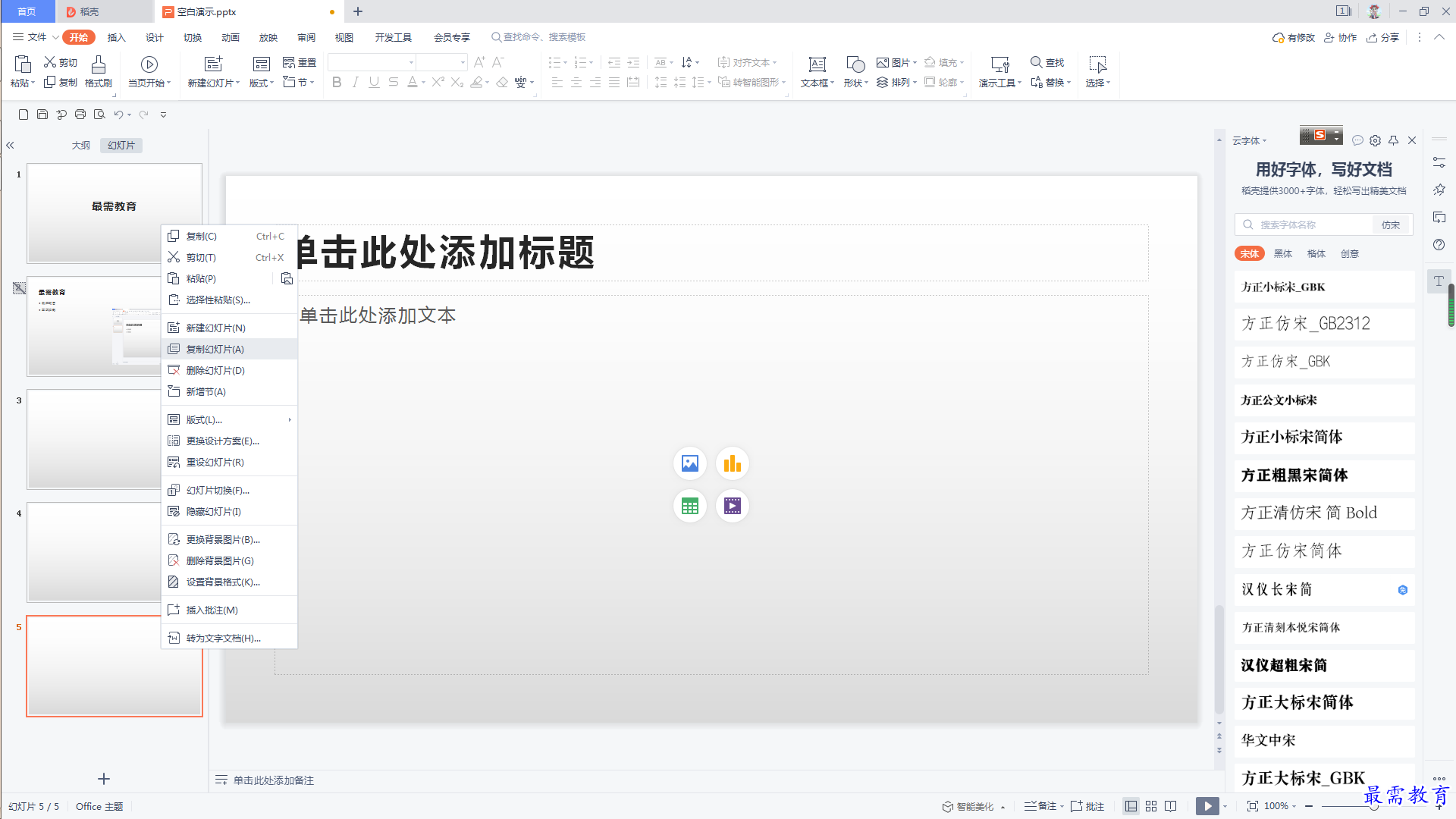Open the Animation (动画) ribbon tab

[x=231, y=37]
